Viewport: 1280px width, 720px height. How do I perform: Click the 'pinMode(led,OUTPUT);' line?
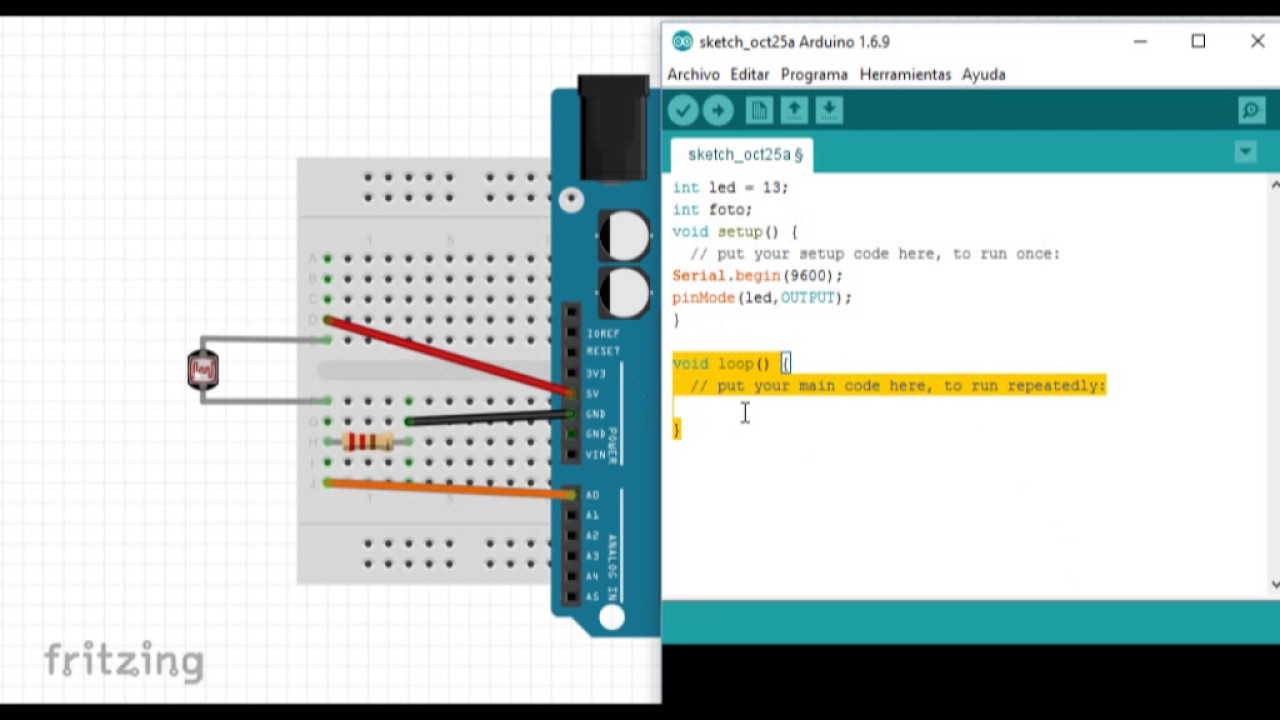pyautogui.click(x=762, y=297)
